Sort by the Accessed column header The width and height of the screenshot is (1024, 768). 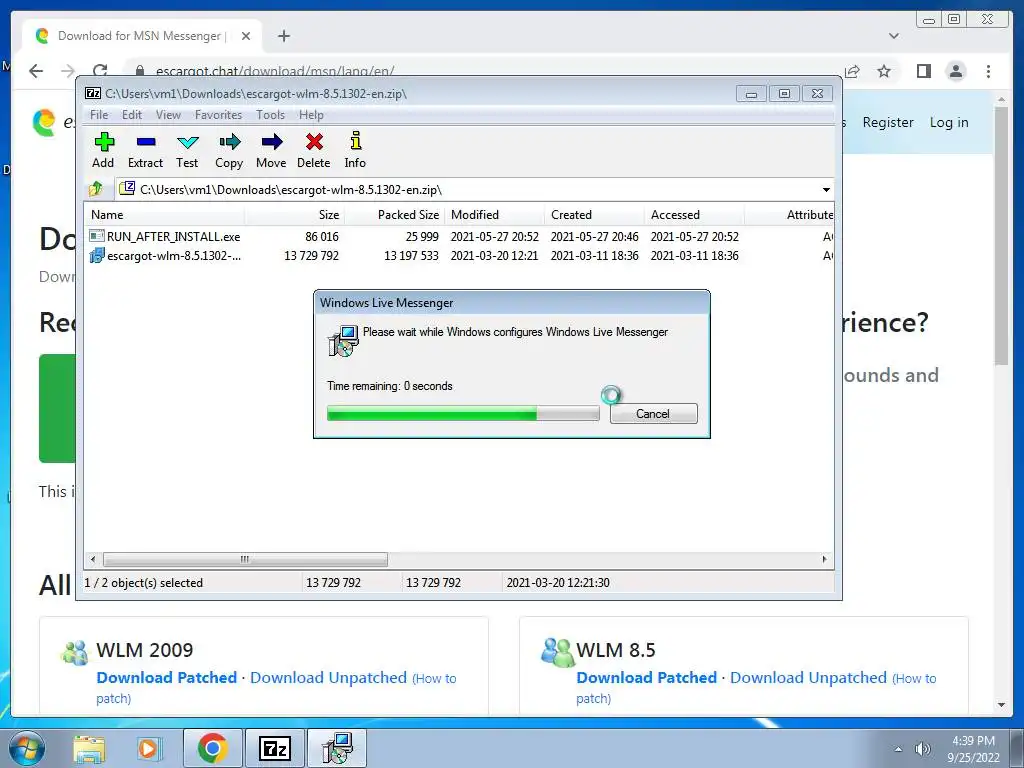(x=694, y=215)
